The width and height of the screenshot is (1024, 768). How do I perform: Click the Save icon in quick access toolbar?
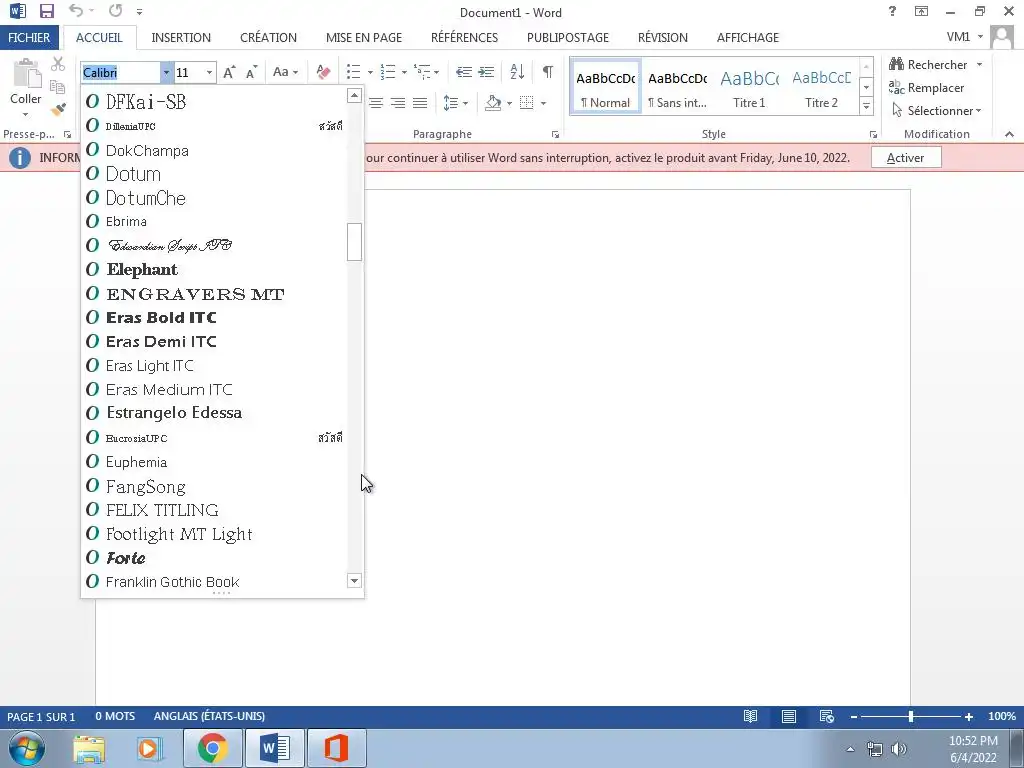click(x=46, y=11)
